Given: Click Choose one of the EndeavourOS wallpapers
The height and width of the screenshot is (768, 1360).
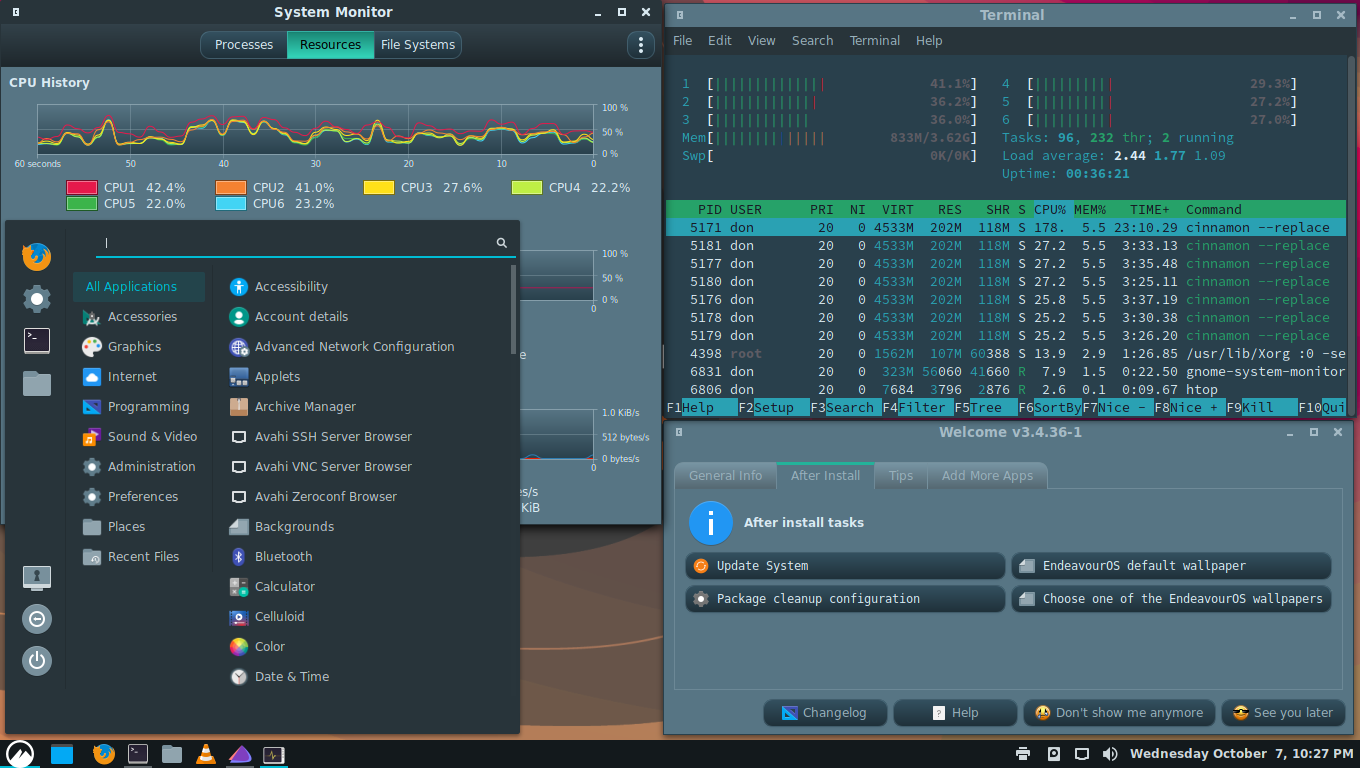Looking at the screenshot, I should 1171,599.
